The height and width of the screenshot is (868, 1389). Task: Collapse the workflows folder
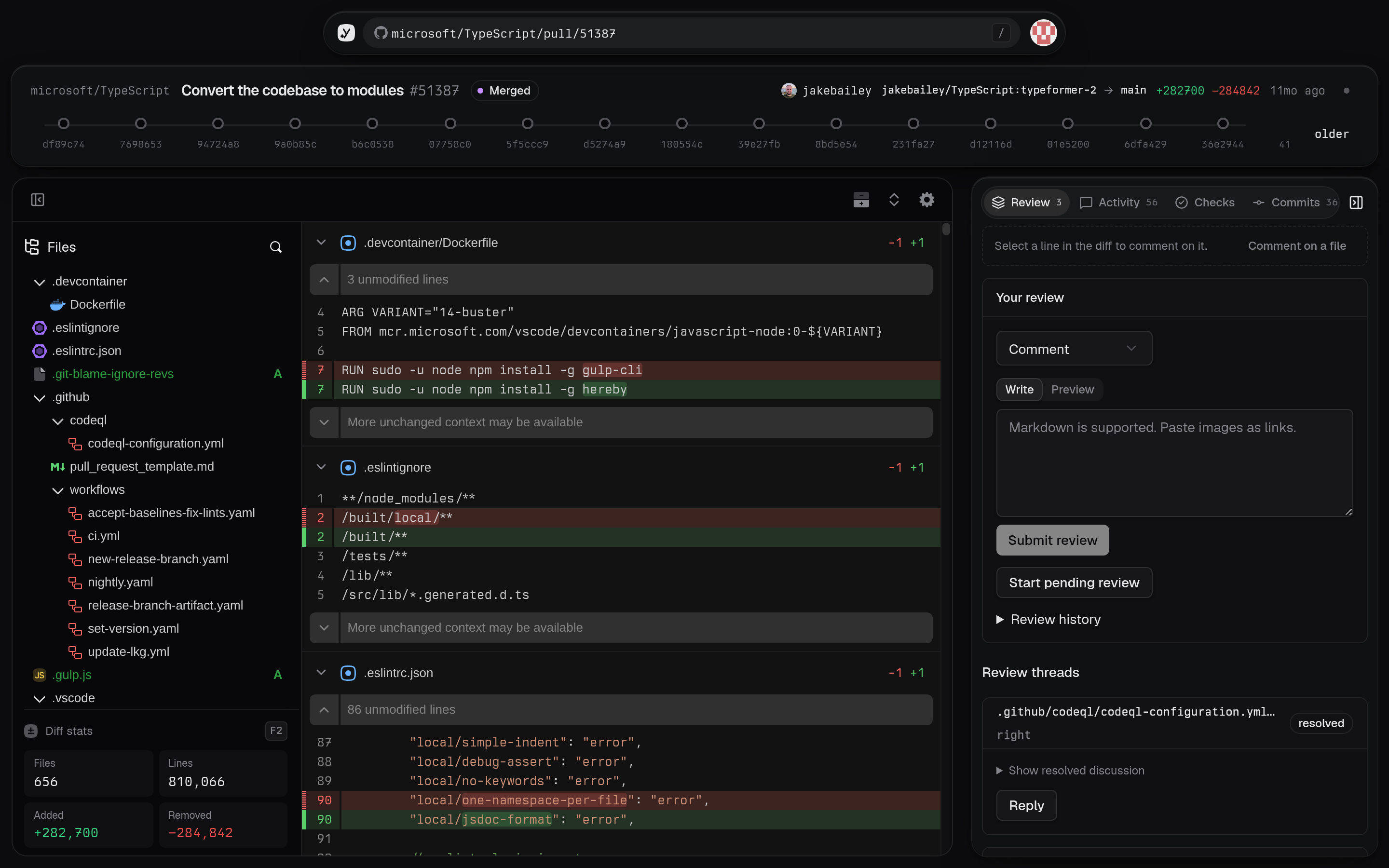click(57, 489)
